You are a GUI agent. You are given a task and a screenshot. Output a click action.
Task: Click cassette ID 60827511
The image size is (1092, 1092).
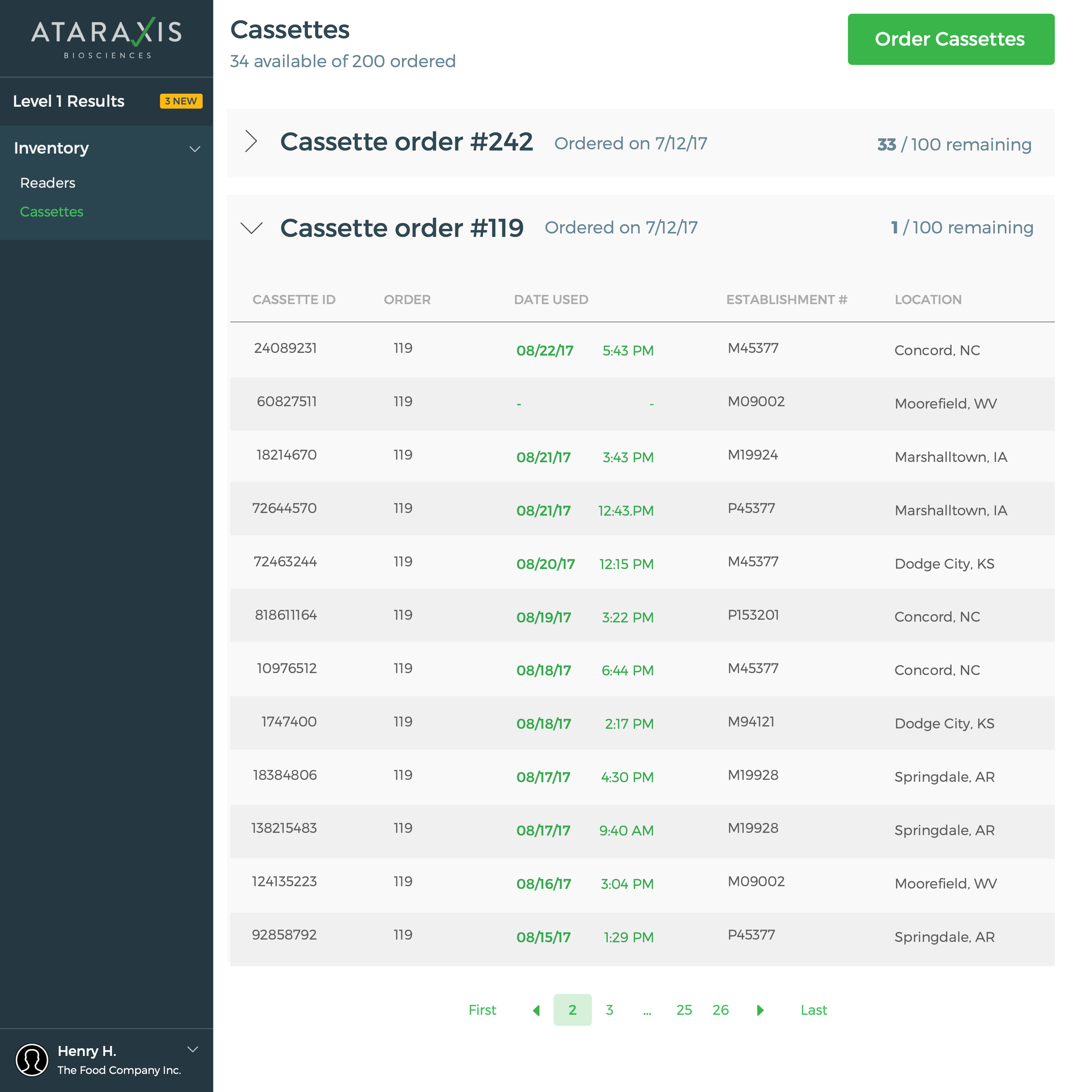(x=286, y=401)
